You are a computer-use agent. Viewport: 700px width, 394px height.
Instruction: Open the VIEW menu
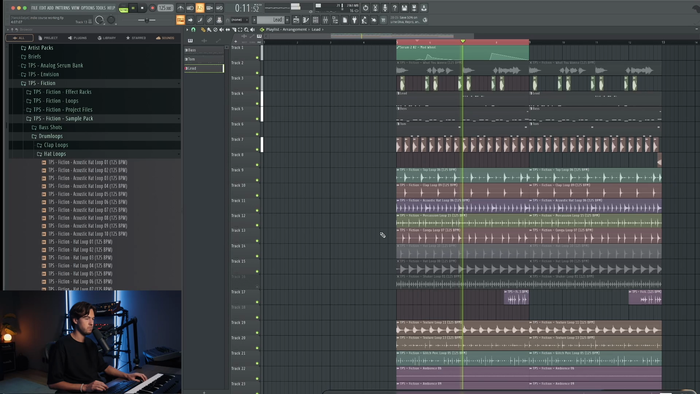coord(75,8)
